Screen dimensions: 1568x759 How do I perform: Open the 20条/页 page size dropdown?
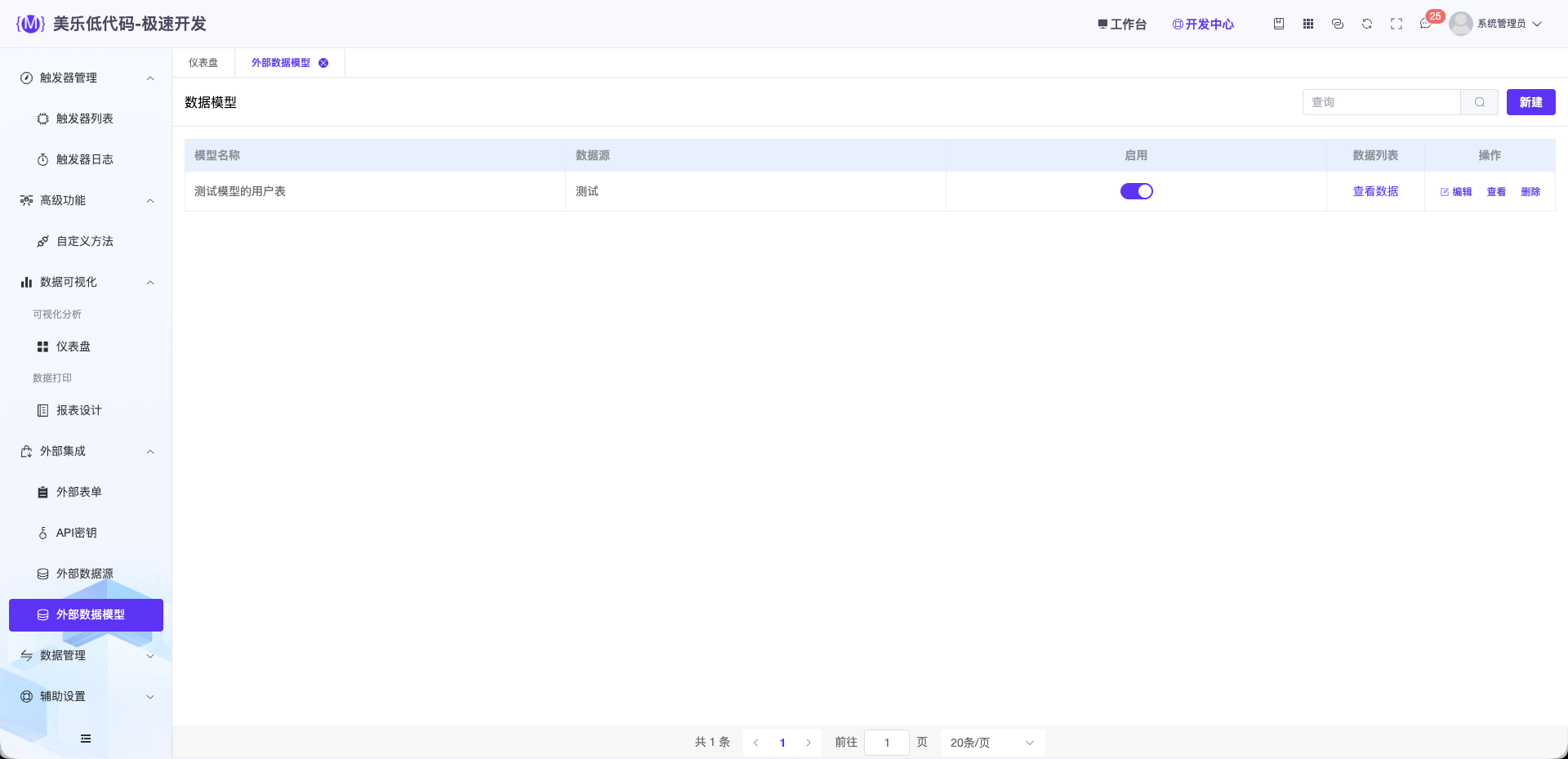[992, 743]
